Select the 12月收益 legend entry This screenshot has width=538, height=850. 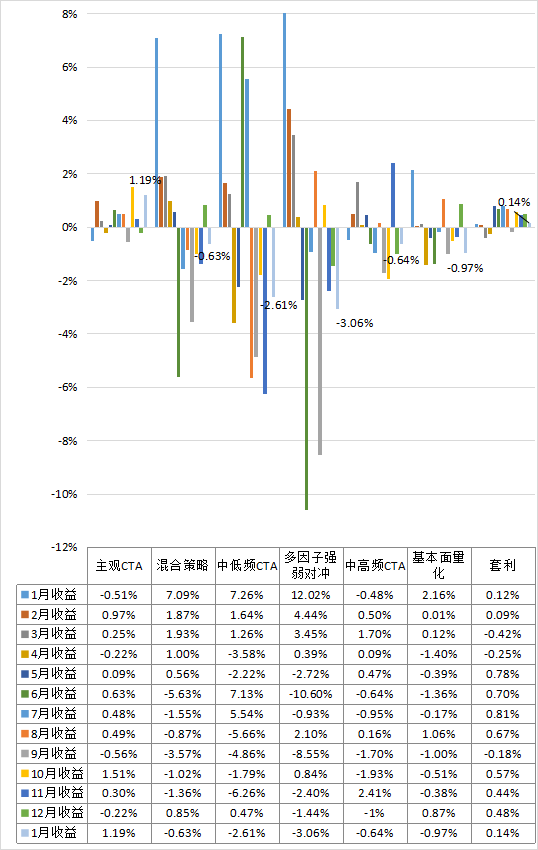(x=53, y=813)
